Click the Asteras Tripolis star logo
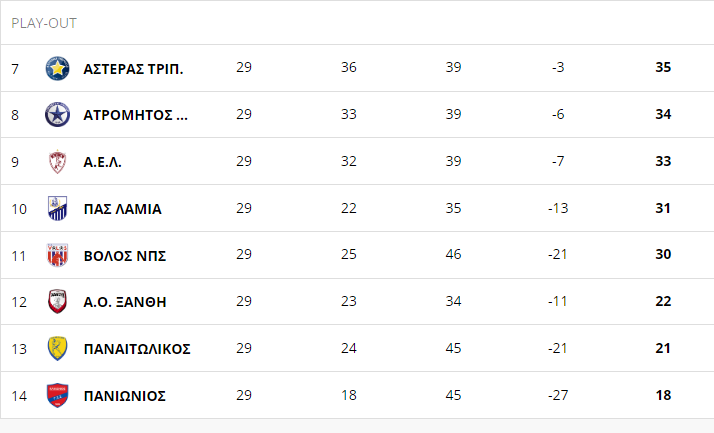 57,69
